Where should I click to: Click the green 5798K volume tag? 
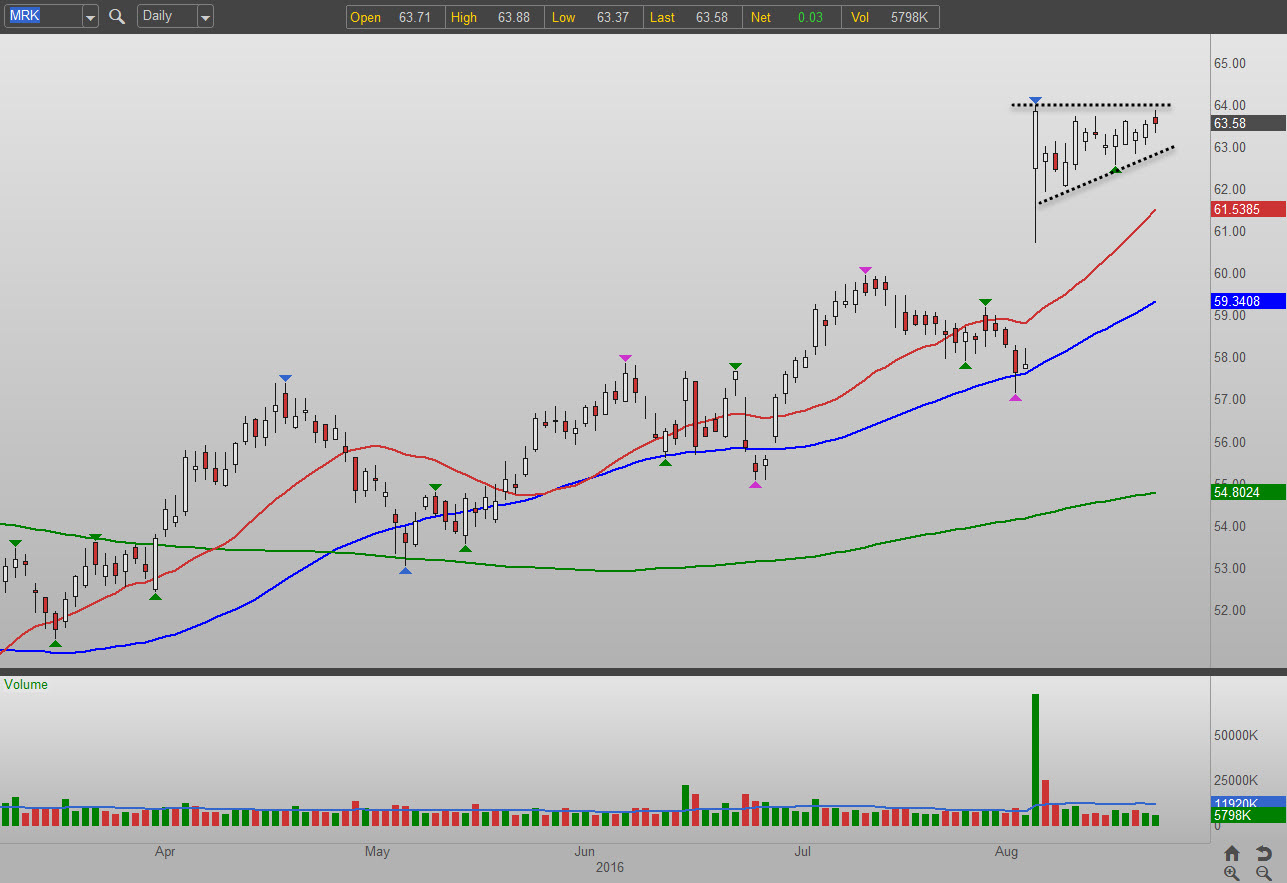[x=1248, y=817]
